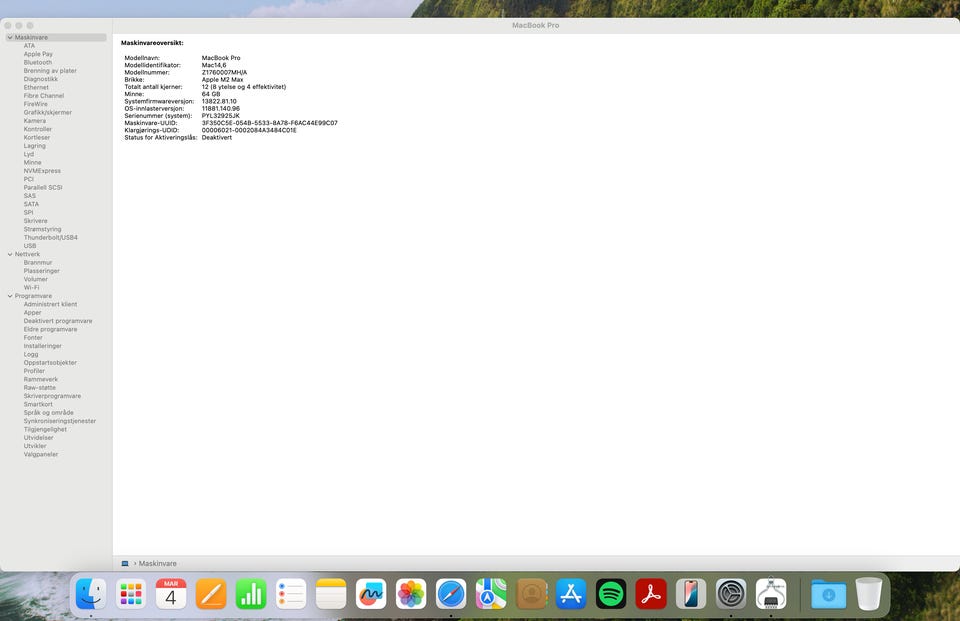Select Brenning av plater

coord(50,71)
